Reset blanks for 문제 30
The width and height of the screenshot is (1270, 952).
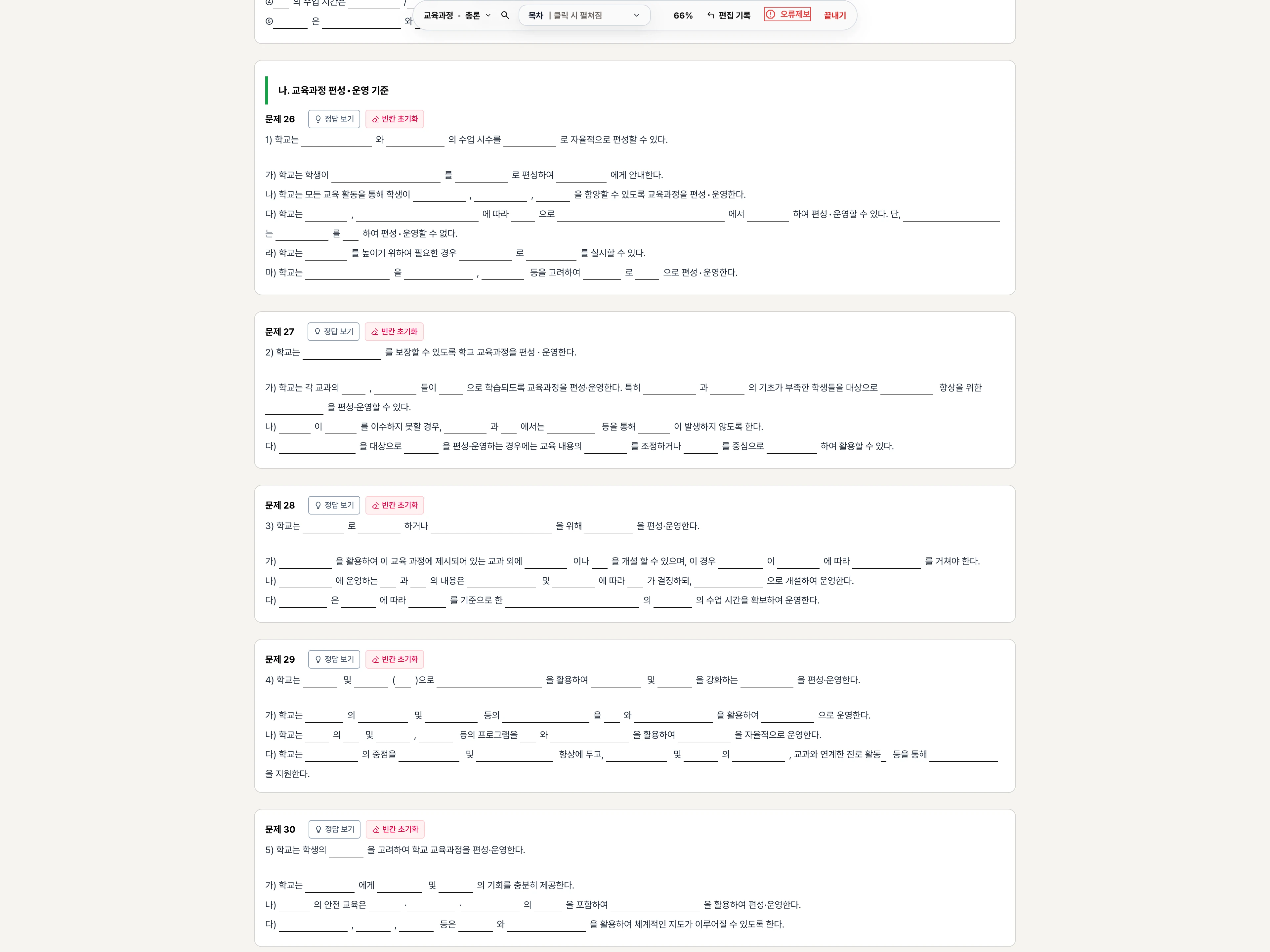(x=395, y=829)
